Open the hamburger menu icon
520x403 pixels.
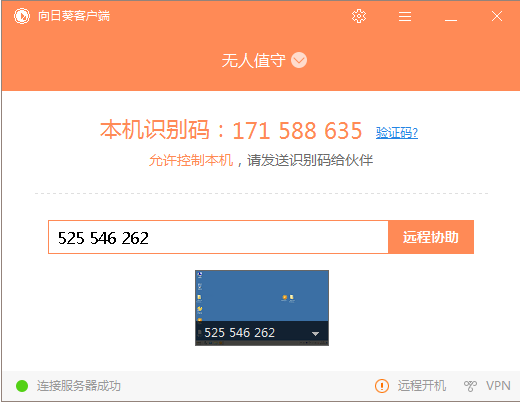point(405,16)
